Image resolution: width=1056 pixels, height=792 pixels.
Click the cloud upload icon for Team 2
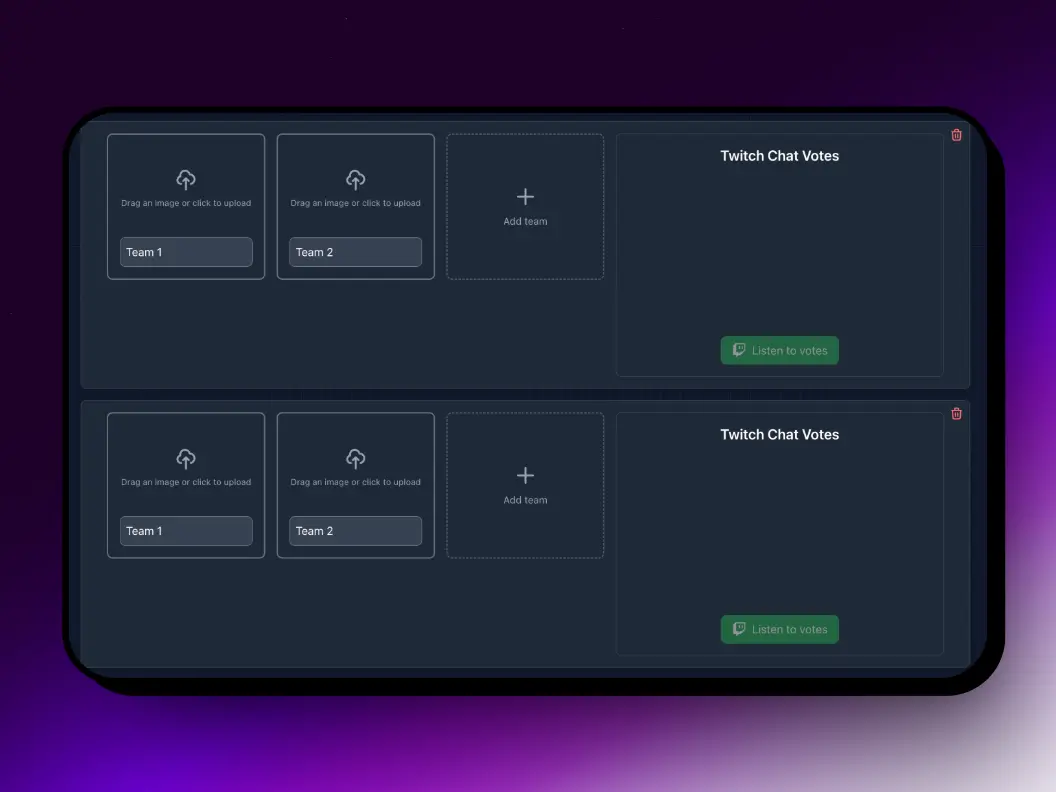click(x=355, y=180)
